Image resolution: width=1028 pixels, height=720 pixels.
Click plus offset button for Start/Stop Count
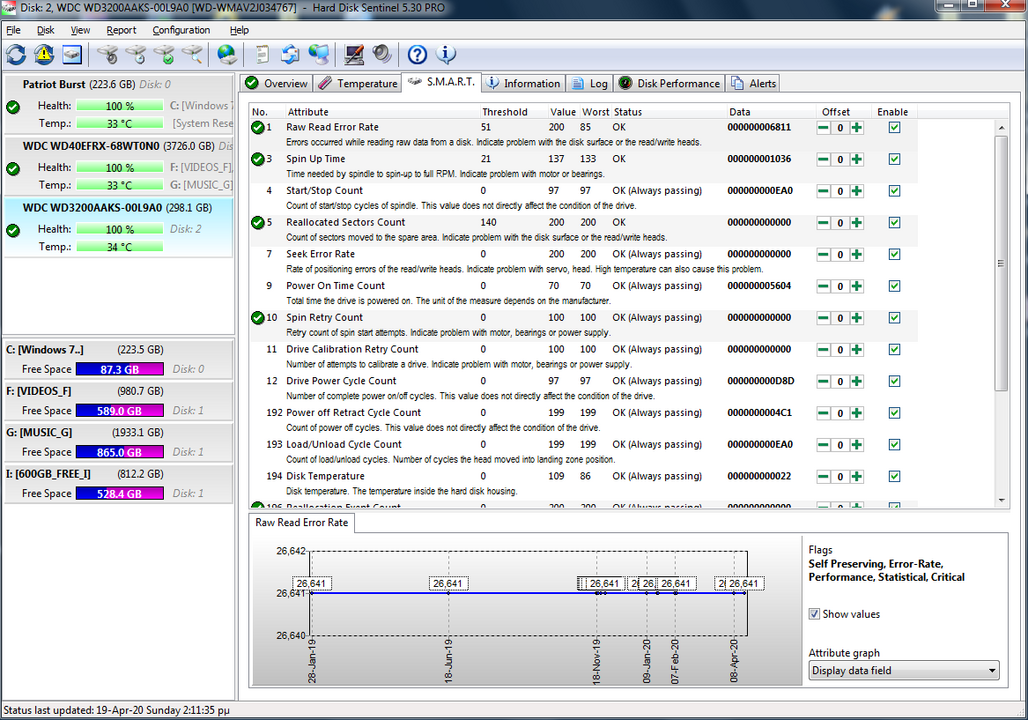tap(856, 191)
